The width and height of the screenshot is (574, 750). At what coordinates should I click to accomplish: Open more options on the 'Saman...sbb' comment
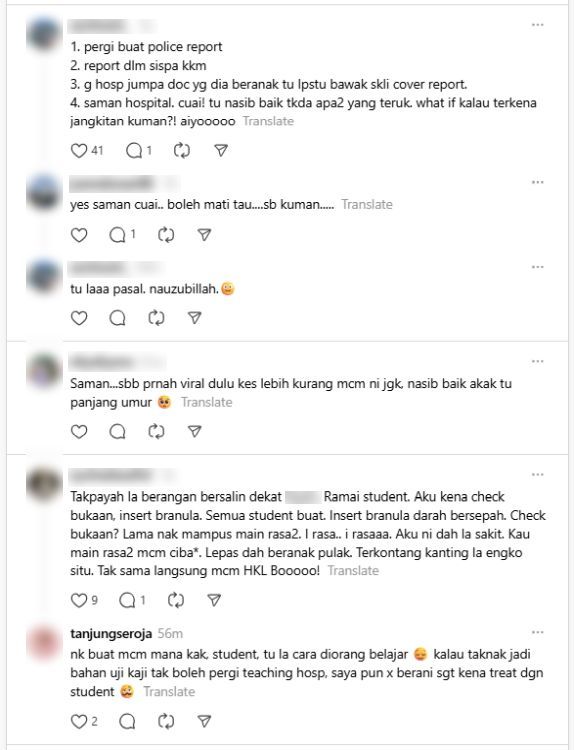coord(538,361)
